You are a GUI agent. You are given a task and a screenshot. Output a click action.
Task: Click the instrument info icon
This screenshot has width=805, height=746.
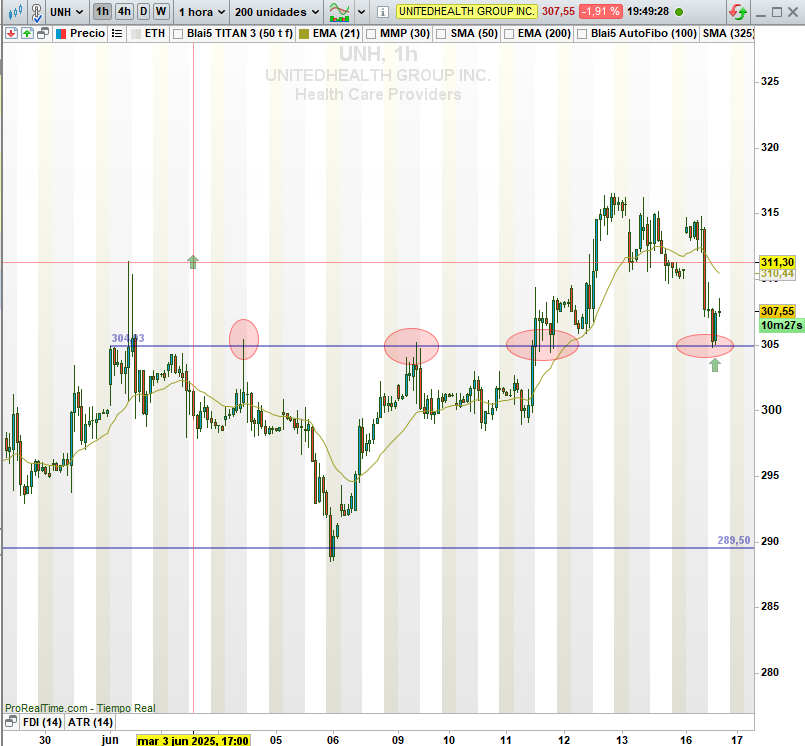click(382, 12)
